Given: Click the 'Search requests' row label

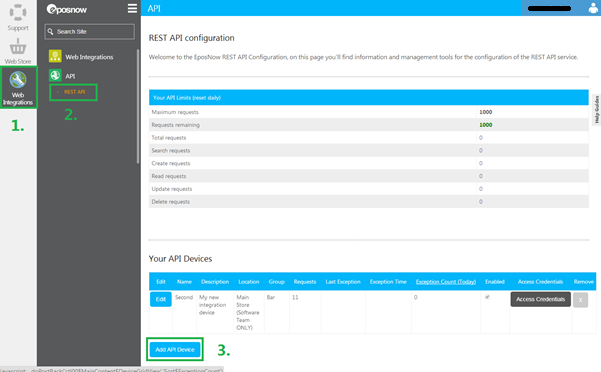Looking at the screenshot, I should coord(171,151).
